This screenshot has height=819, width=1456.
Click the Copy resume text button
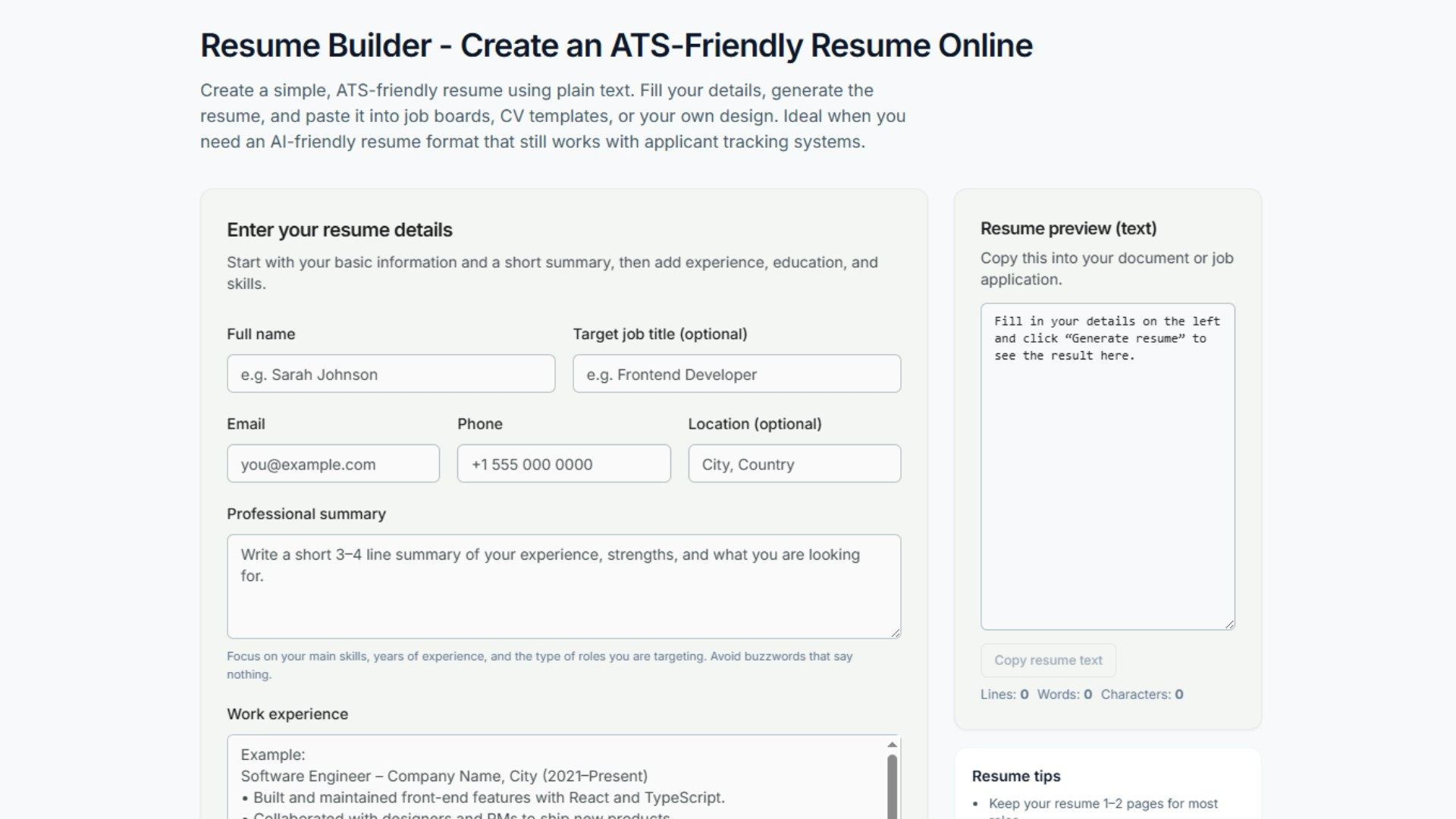pos(1047,660)
